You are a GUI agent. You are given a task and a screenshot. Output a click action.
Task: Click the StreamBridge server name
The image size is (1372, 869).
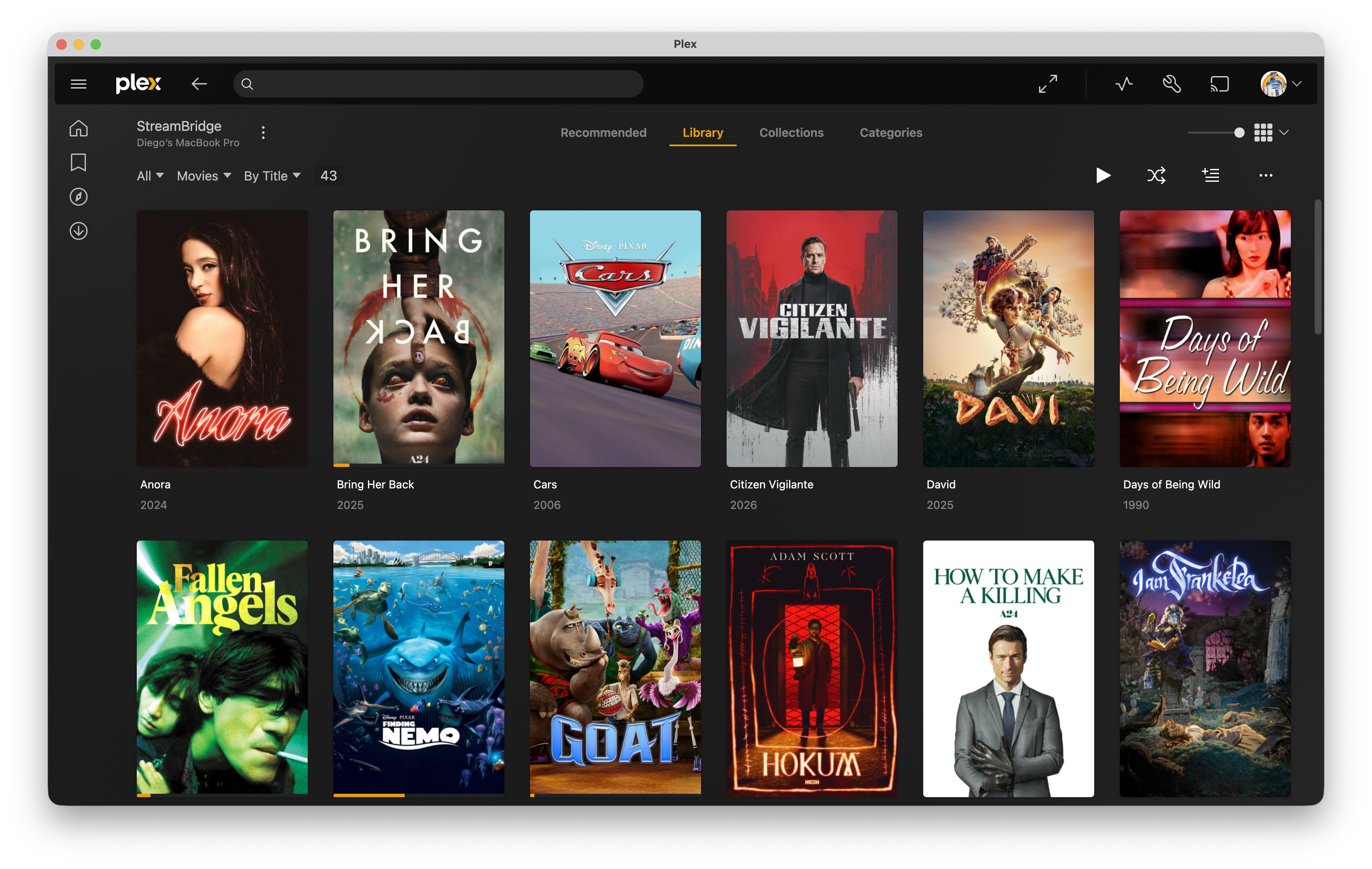click(x=179, y=126)
